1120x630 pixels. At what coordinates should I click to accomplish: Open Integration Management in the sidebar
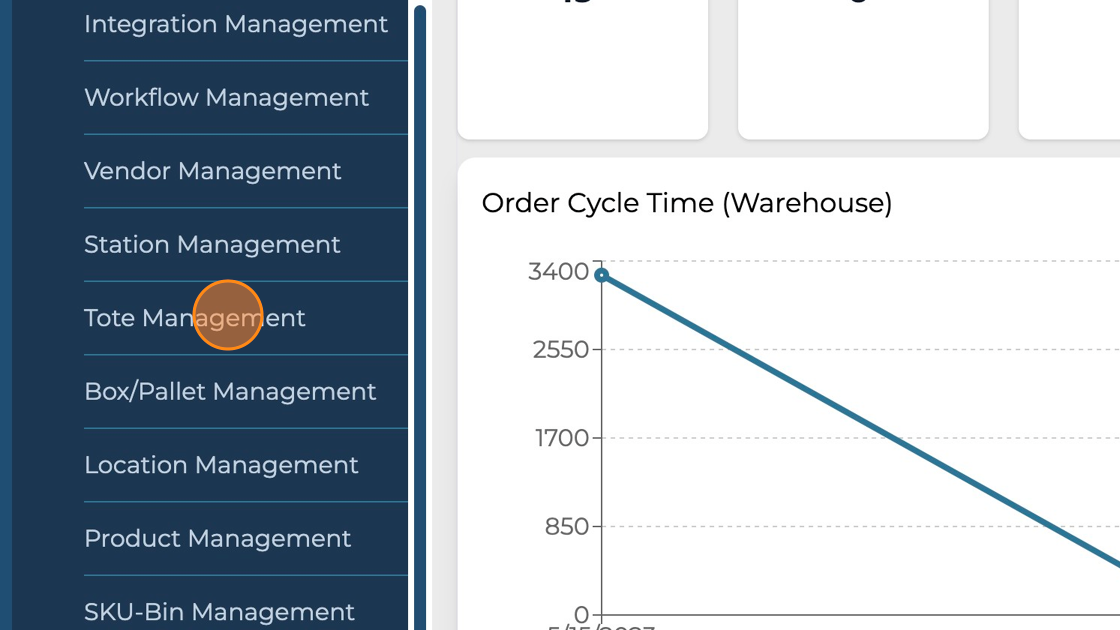coord(236,24)
